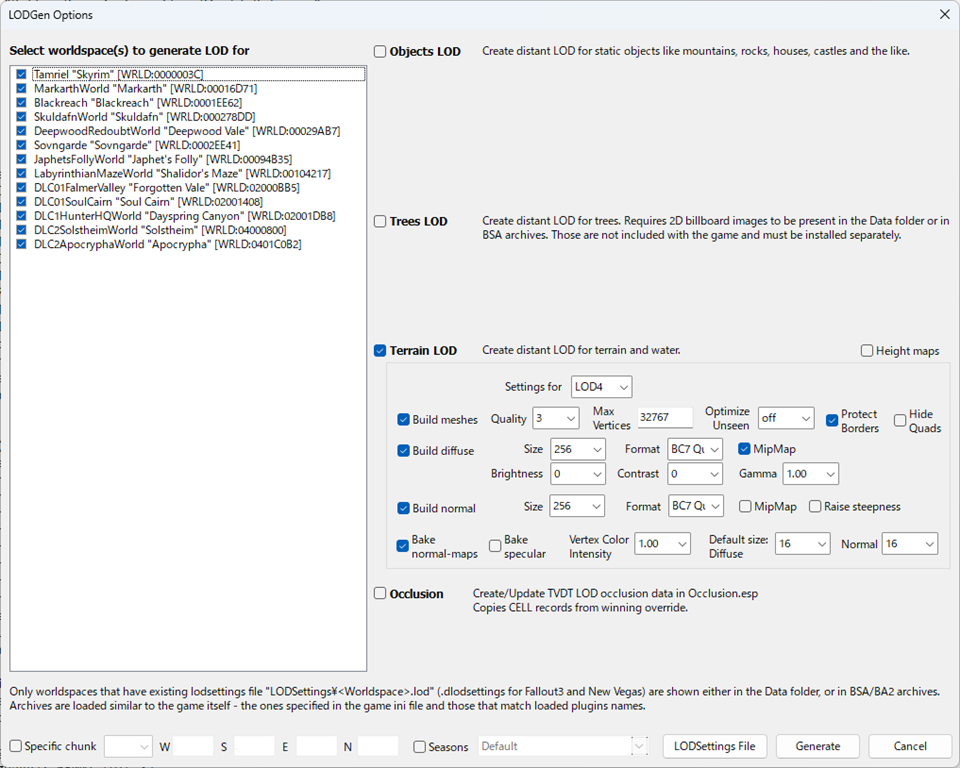960x768 pixels.
Task: Open Vertex Color Intensity dropdown
Action: (663, 544)
